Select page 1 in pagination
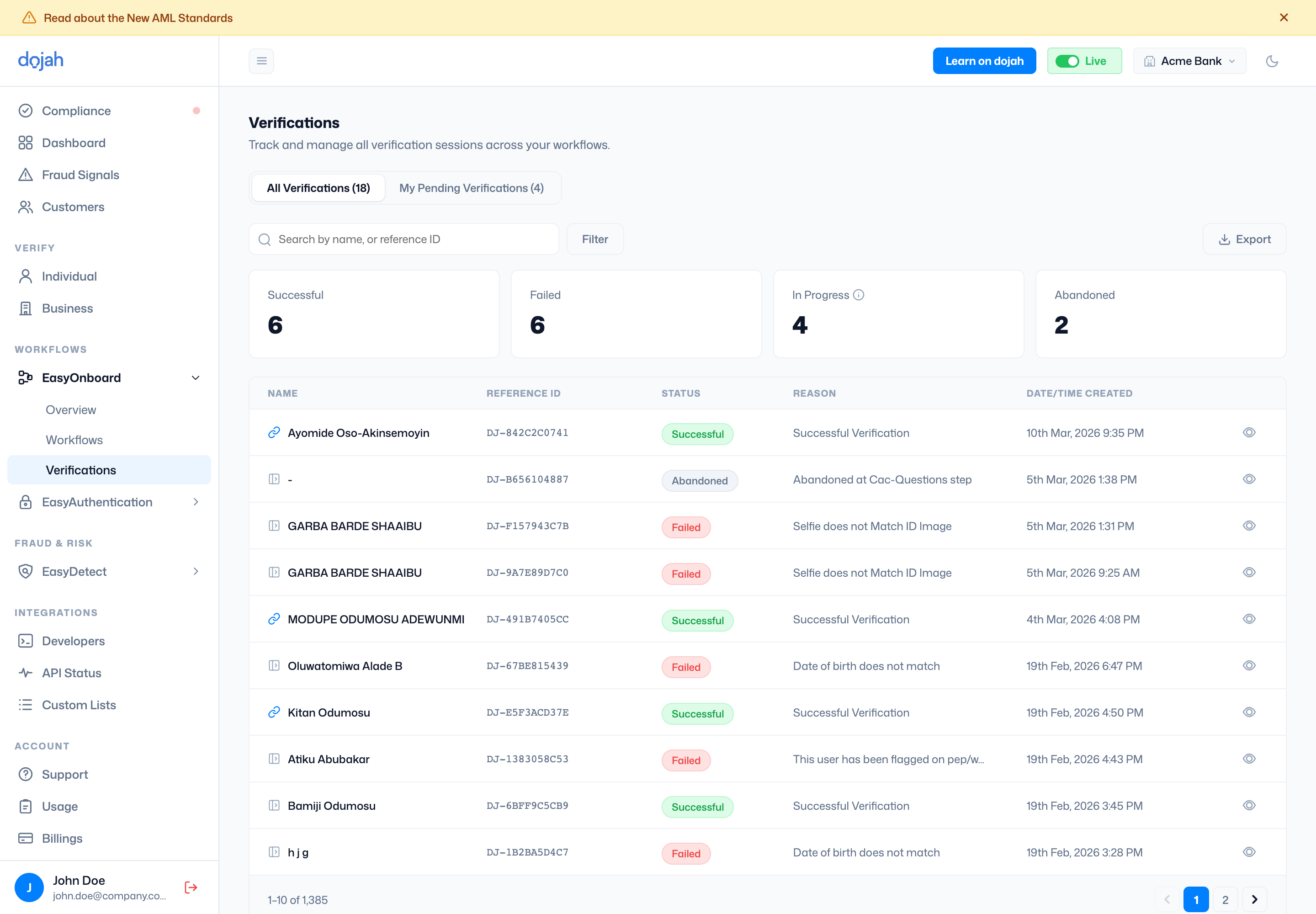 pos(1196,900)
